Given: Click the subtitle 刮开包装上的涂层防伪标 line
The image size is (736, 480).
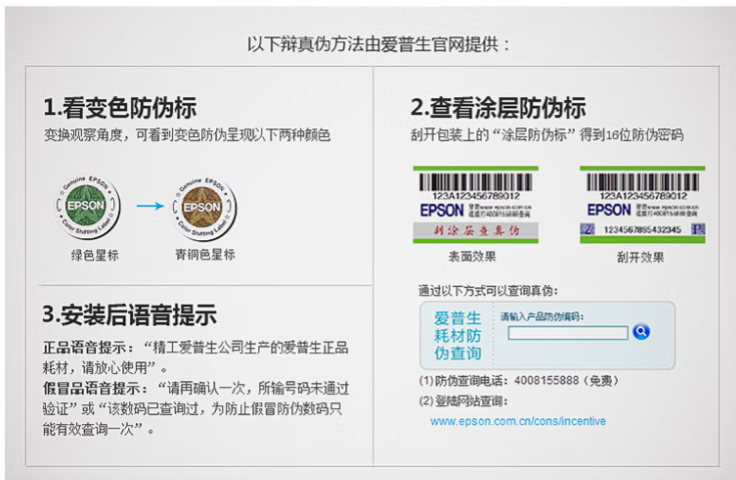Looking at the screenshot, I should tap(547, 135).
